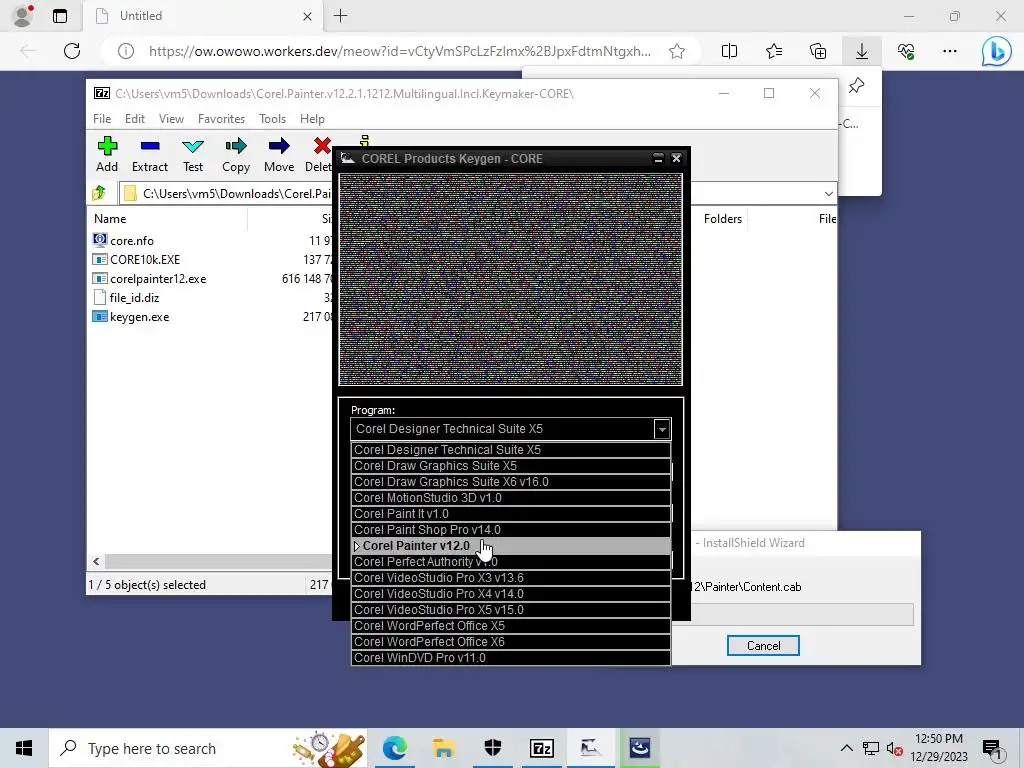Open the Edit menu in 7-Zip
Viewport: 1024px width, 768px height.
[x=135, y=119]
